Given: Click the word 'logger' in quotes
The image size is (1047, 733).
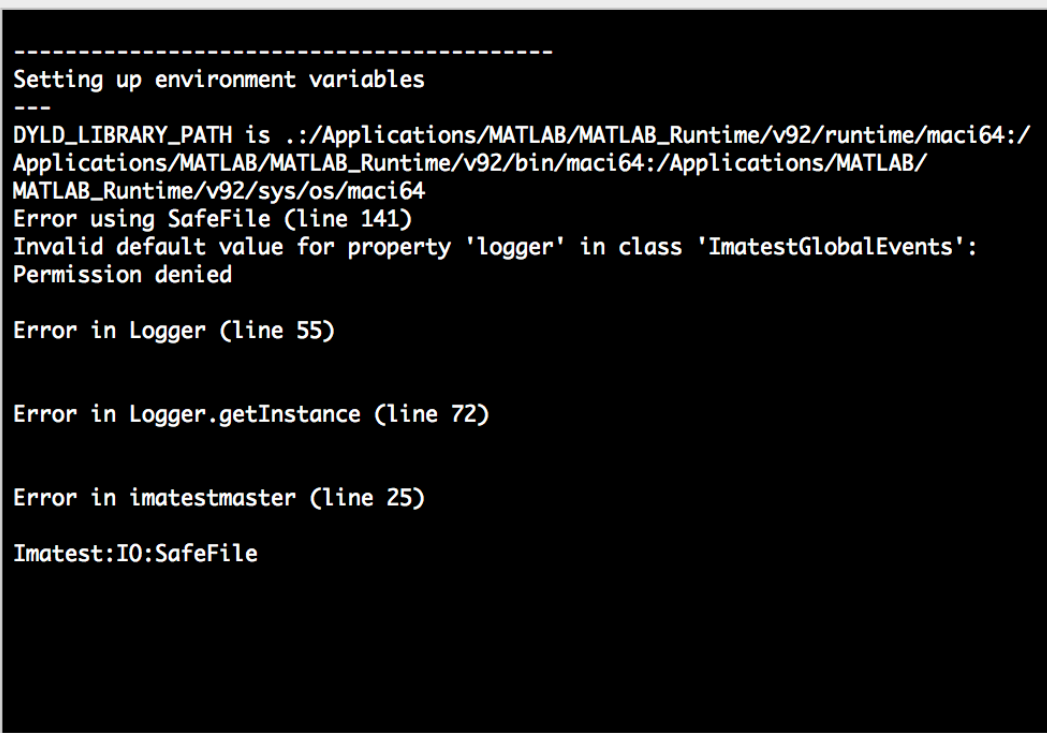Looking at the screenshot, I should point(515,247).
